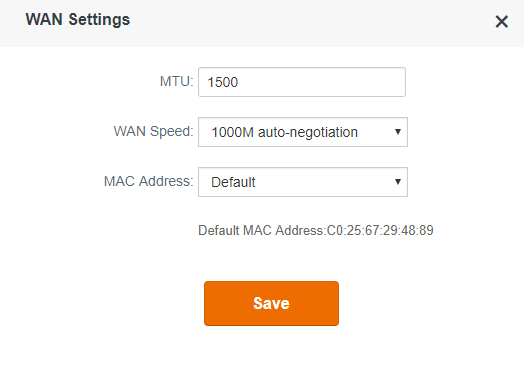Viewport: 524px width, 386px height.
Task: Open the WAN Speed combo box
Action: tap(303, 132)
